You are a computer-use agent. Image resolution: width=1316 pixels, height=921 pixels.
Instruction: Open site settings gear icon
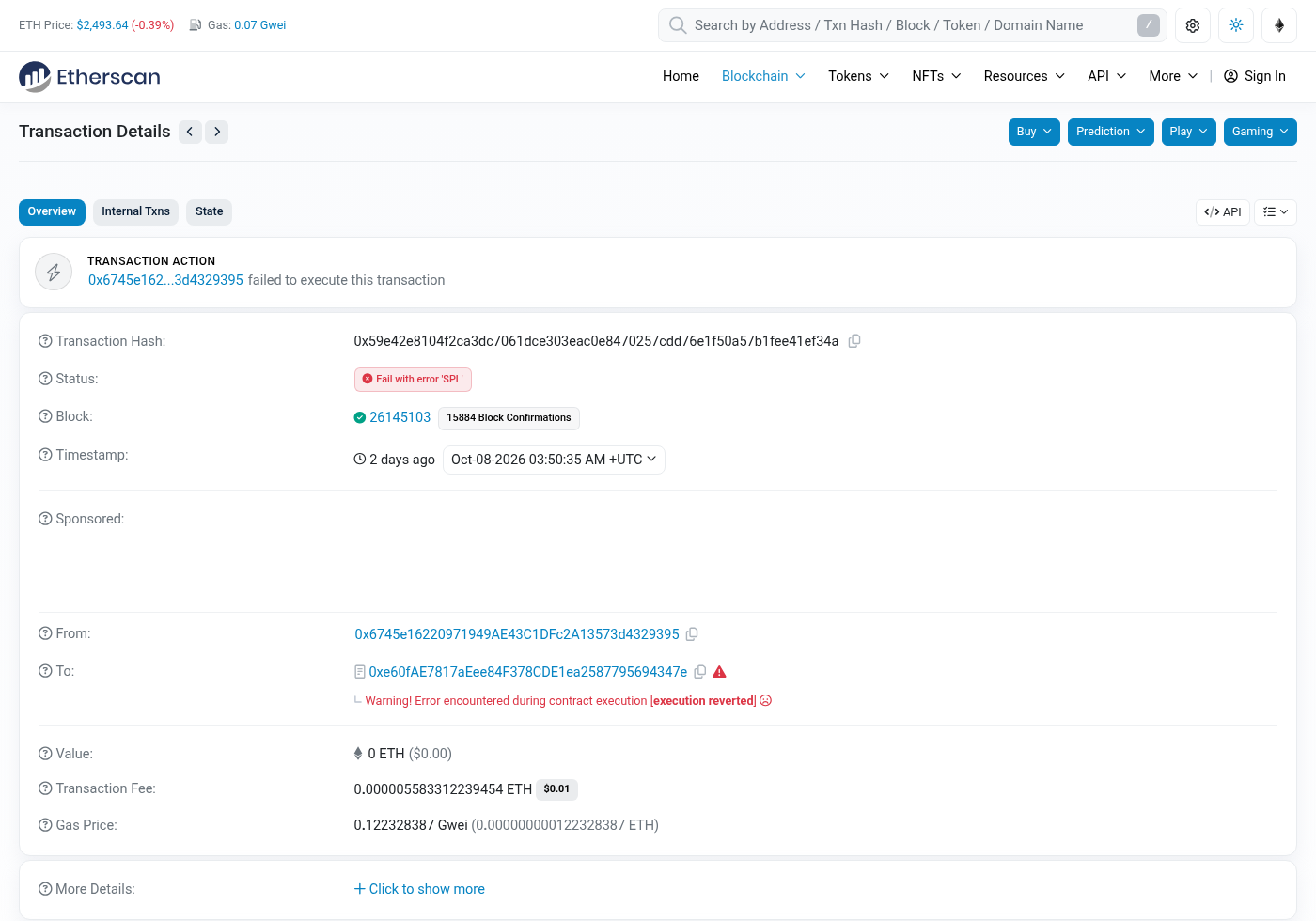click(x=1193, y=25)
